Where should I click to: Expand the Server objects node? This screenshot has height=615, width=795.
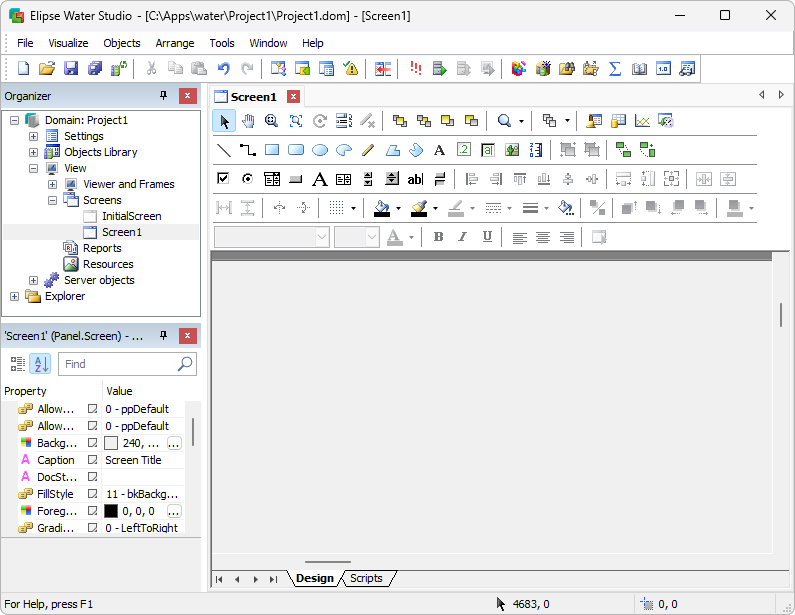coord(33,280)
